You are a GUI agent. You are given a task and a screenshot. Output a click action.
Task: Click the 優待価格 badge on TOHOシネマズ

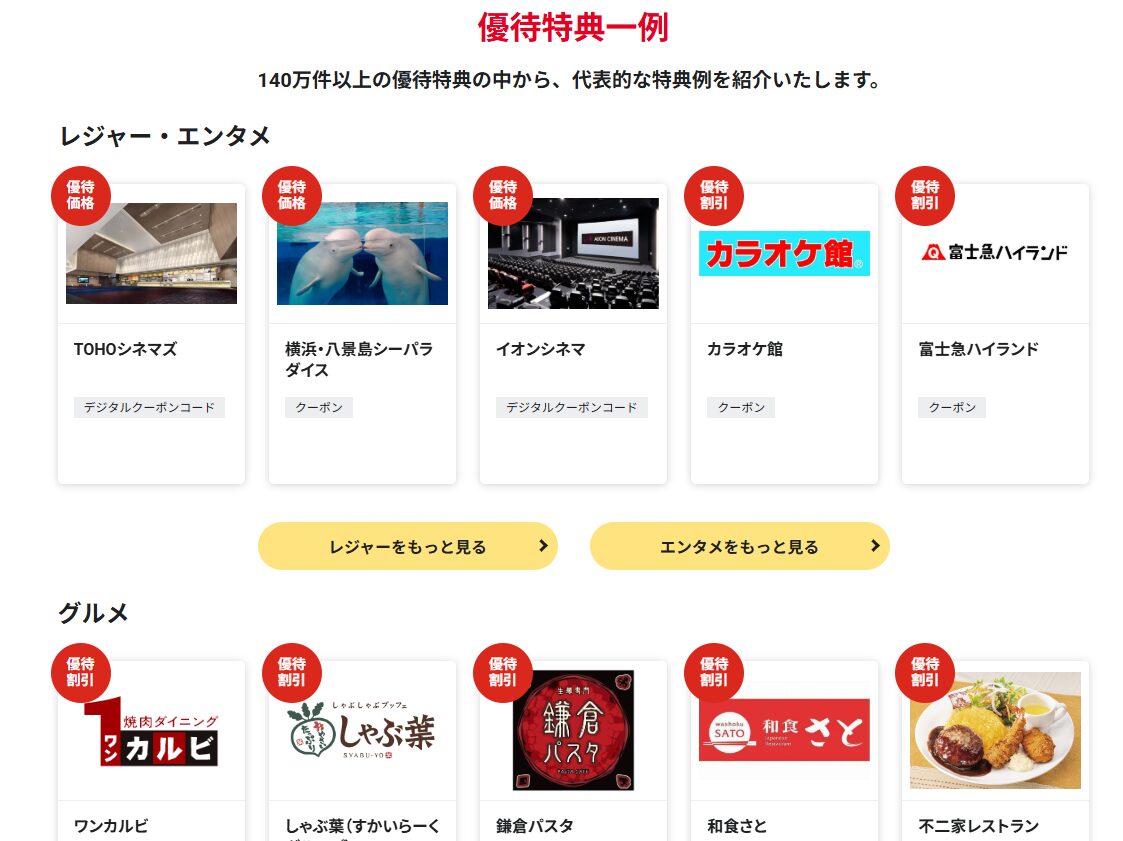(x=81, y=196)
